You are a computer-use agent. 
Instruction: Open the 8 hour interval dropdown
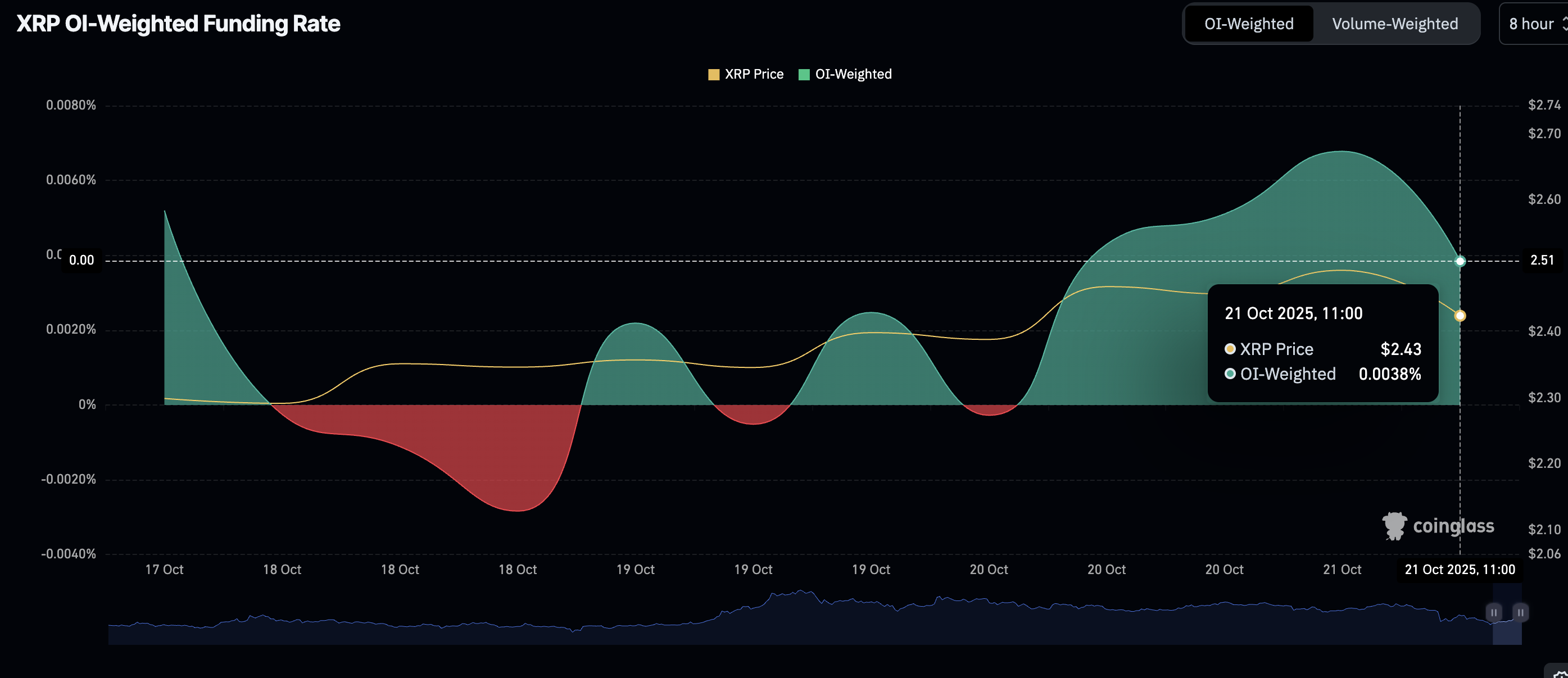point(1531,24)
